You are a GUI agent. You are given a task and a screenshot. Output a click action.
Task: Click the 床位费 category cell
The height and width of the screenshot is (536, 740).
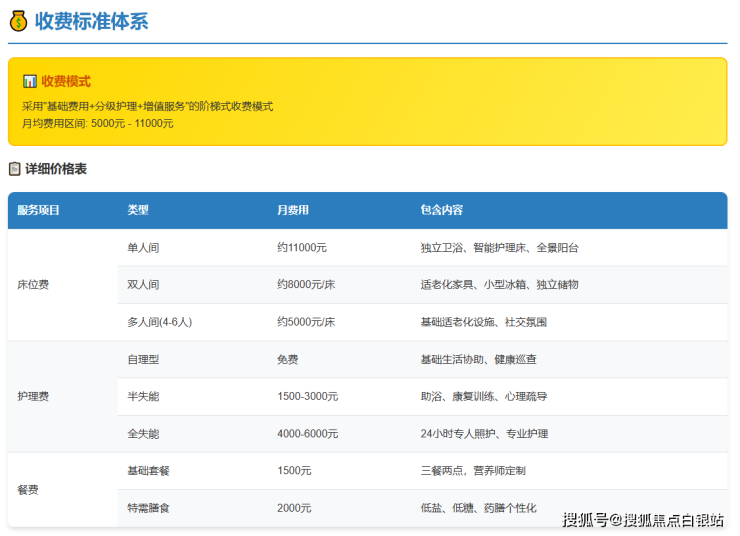tap(33, 285)
